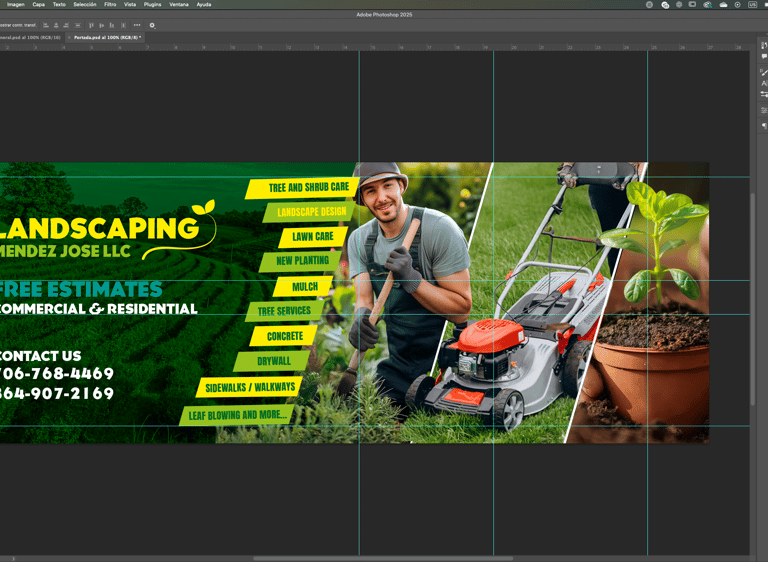Screen dimensions: 768x562
Task: Open the Texto menu
Action: point(59,4)
